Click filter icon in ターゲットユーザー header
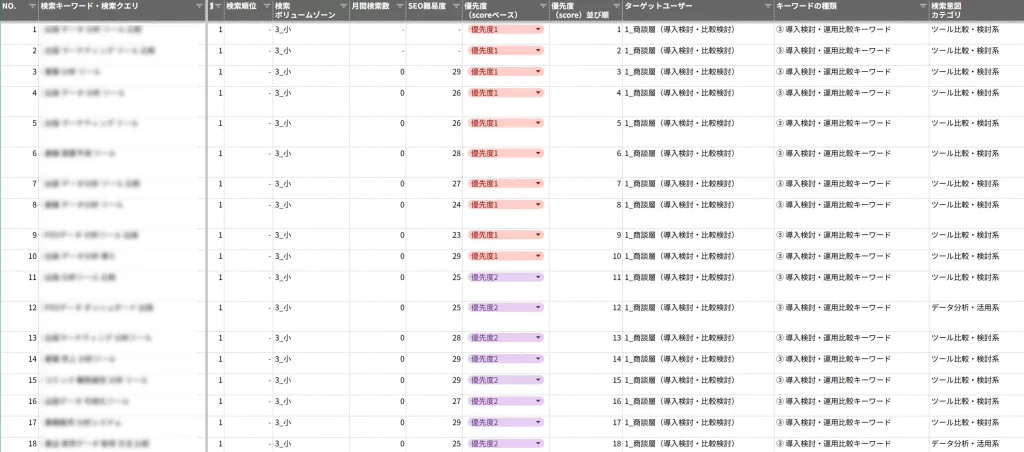This screenshot has height=452, width=1024. coord(767,7)
